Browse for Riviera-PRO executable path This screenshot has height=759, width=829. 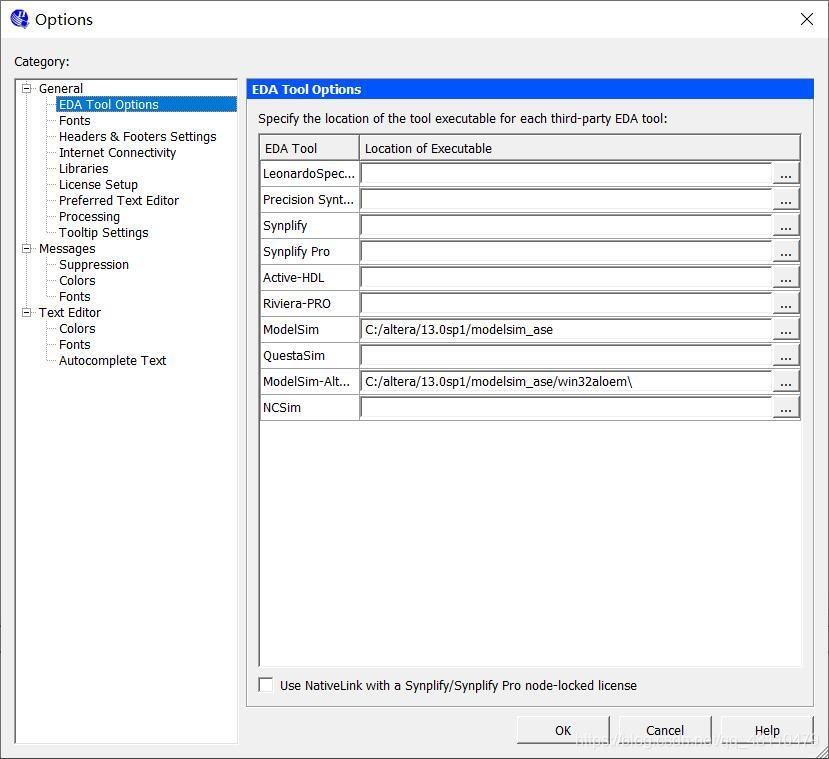[x=786, y=303]
